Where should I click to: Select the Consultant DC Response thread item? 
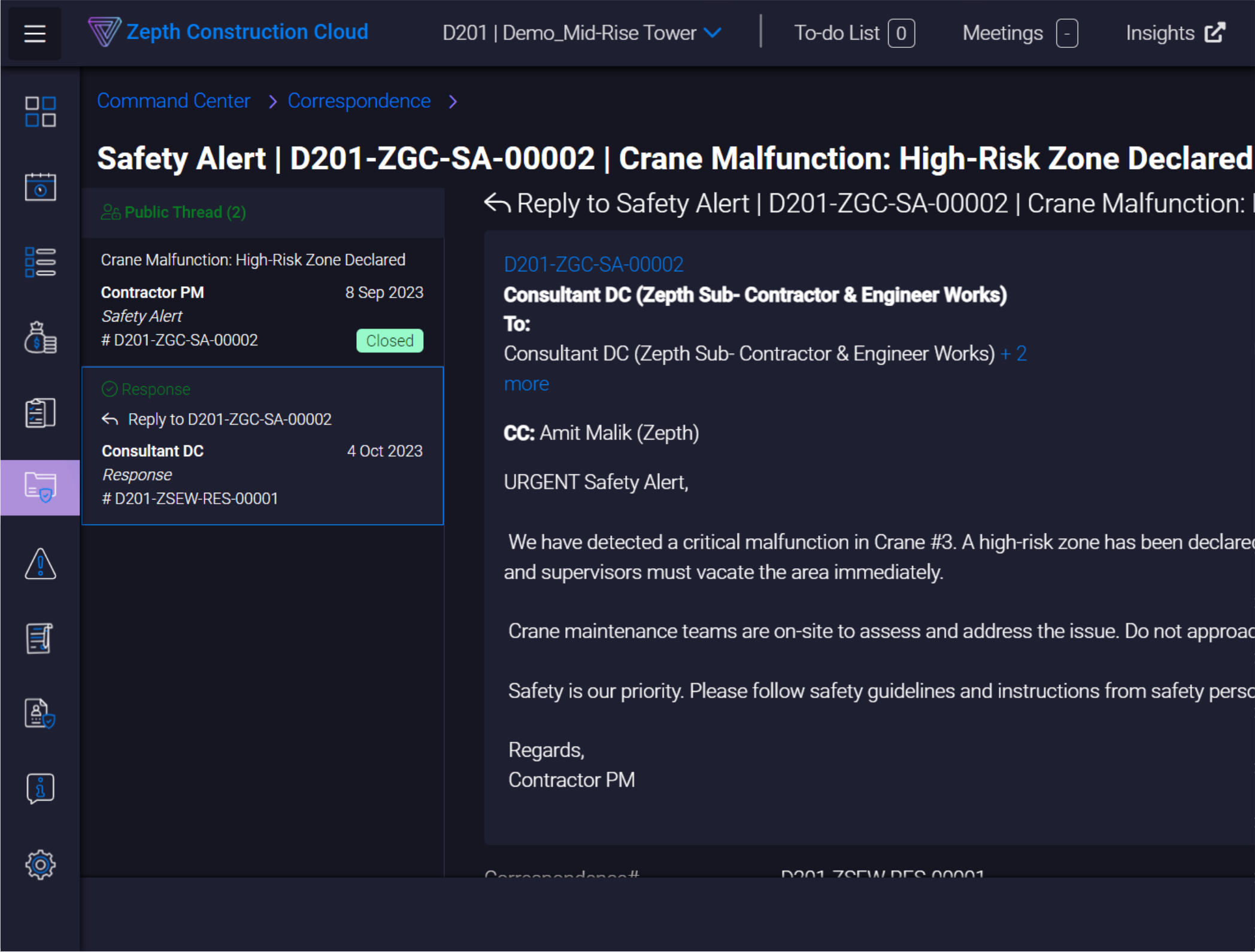click(x=262, y=446)
